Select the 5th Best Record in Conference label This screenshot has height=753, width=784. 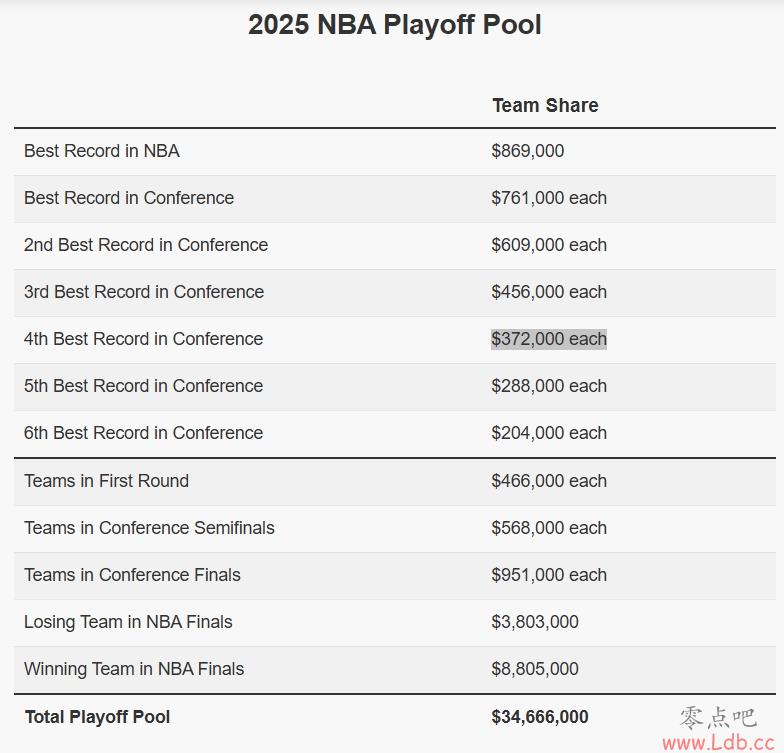[143, 386]
